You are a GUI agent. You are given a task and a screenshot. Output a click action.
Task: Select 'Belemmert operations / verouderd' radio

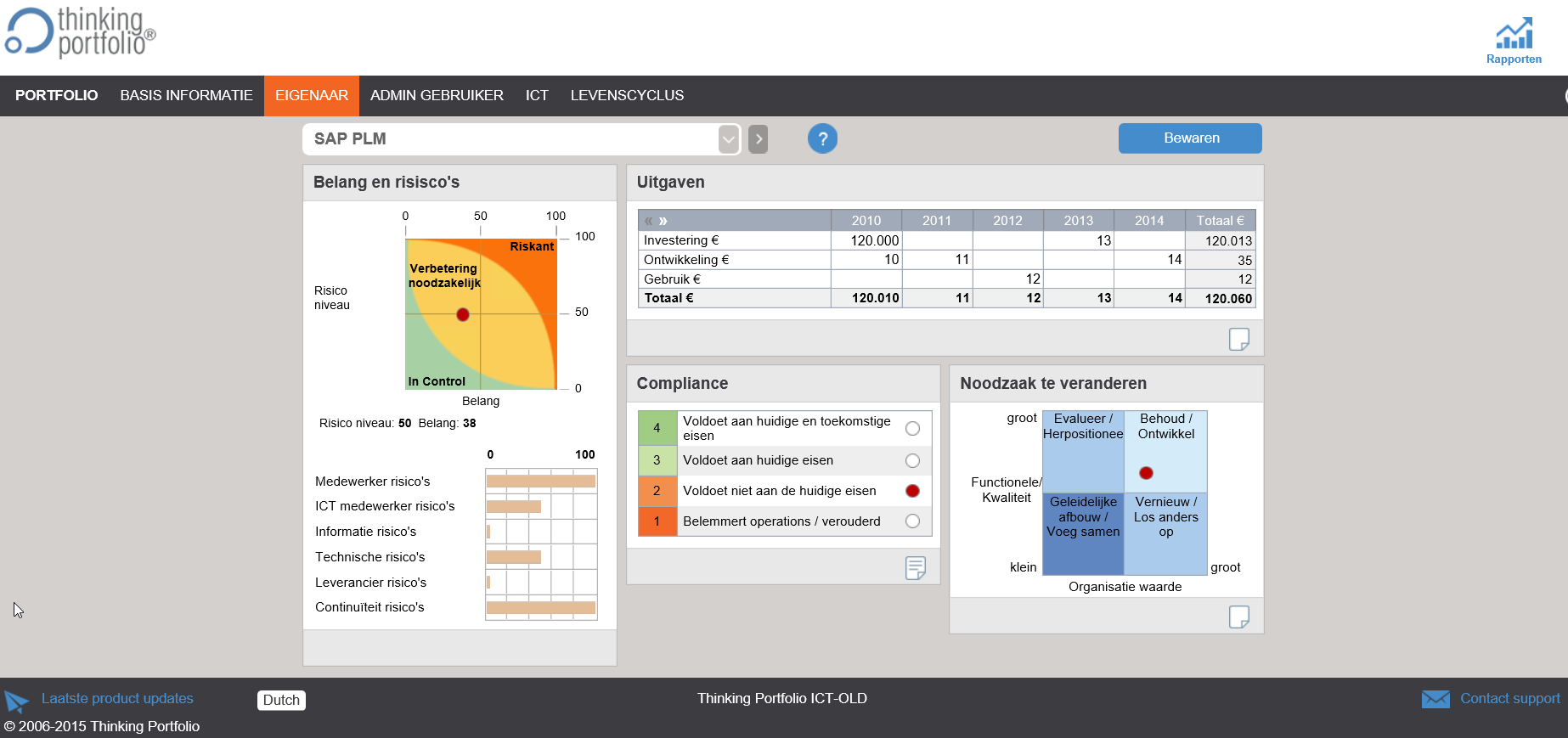coord(912,521)
